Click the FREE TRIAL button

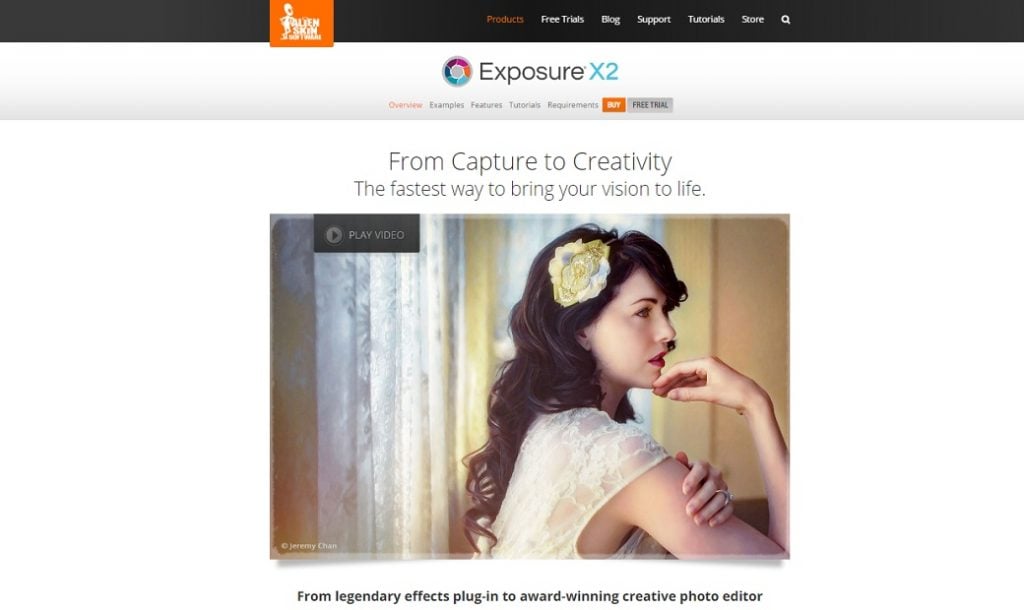tap(649, 104)
